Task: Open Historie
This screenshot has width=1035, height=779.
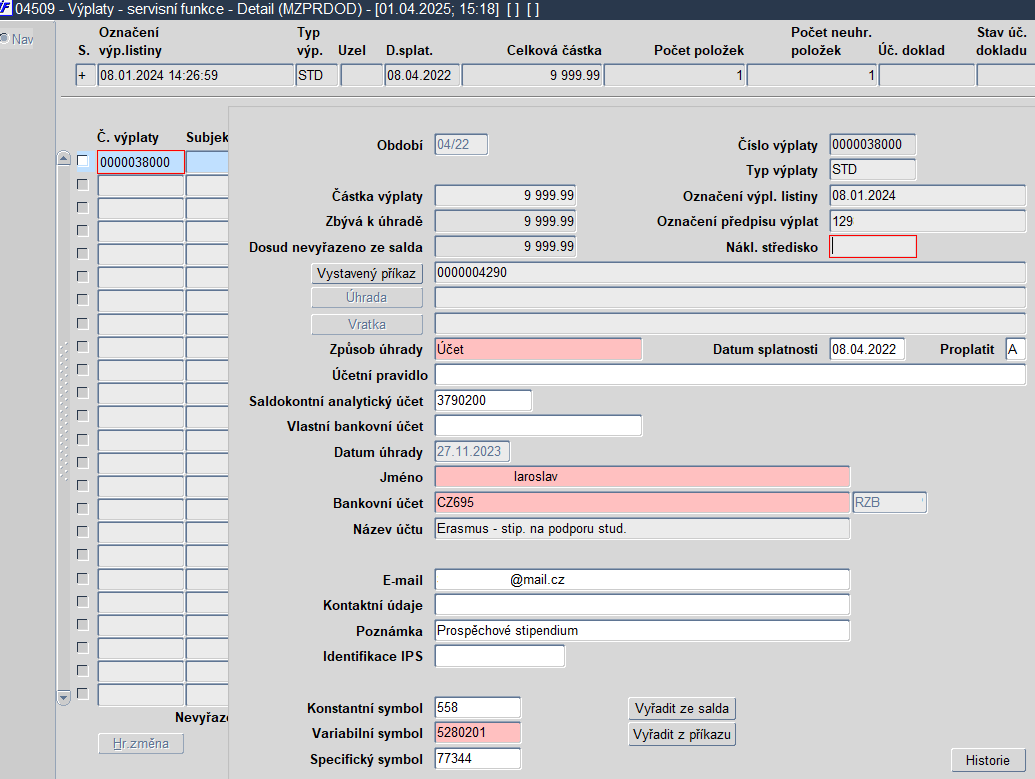Action: pyautogui.click(x=987, y=760)
